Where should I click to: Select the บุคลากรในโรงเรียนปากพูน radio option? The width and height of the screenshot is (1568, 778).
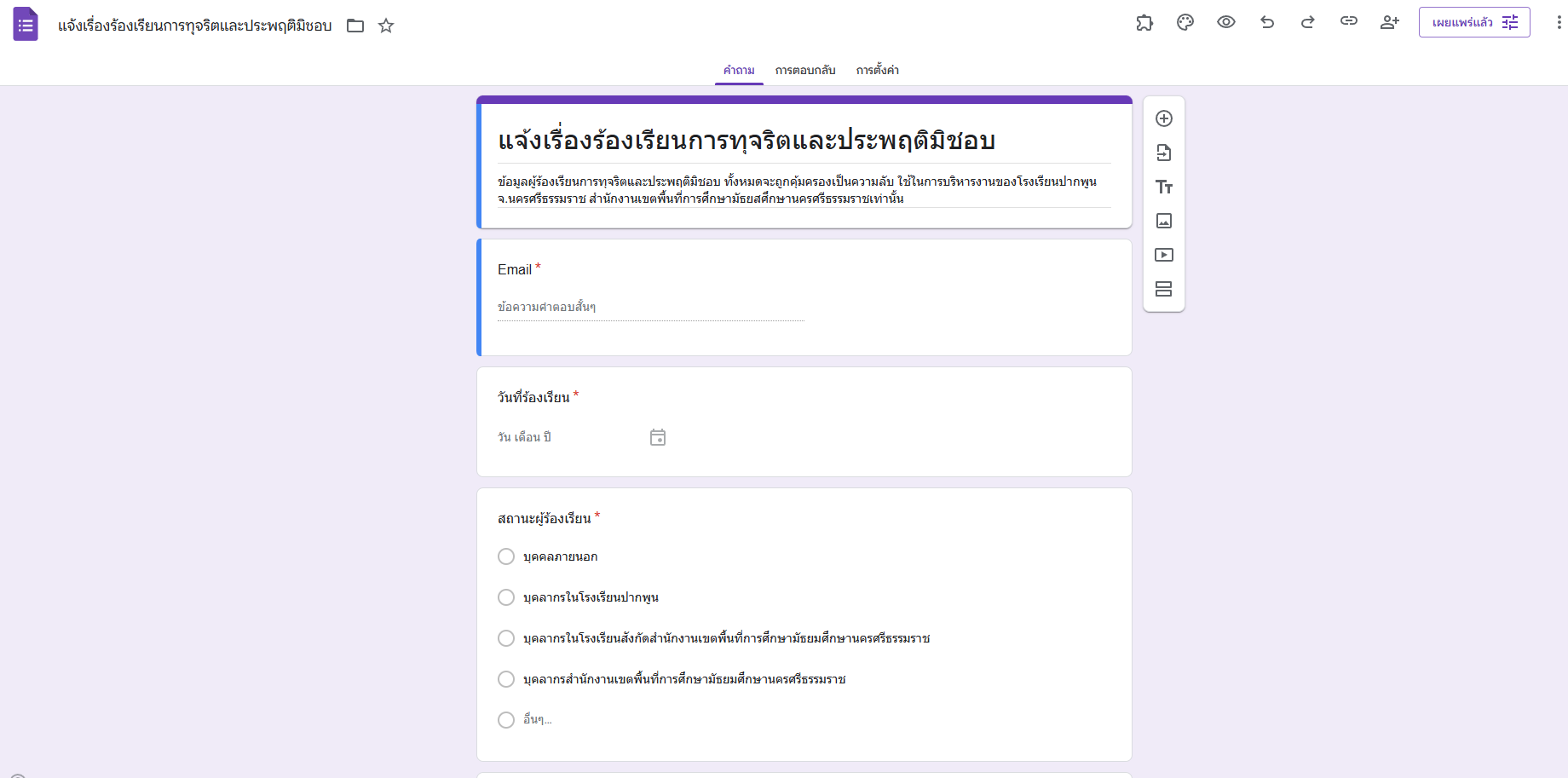[506, 597]
